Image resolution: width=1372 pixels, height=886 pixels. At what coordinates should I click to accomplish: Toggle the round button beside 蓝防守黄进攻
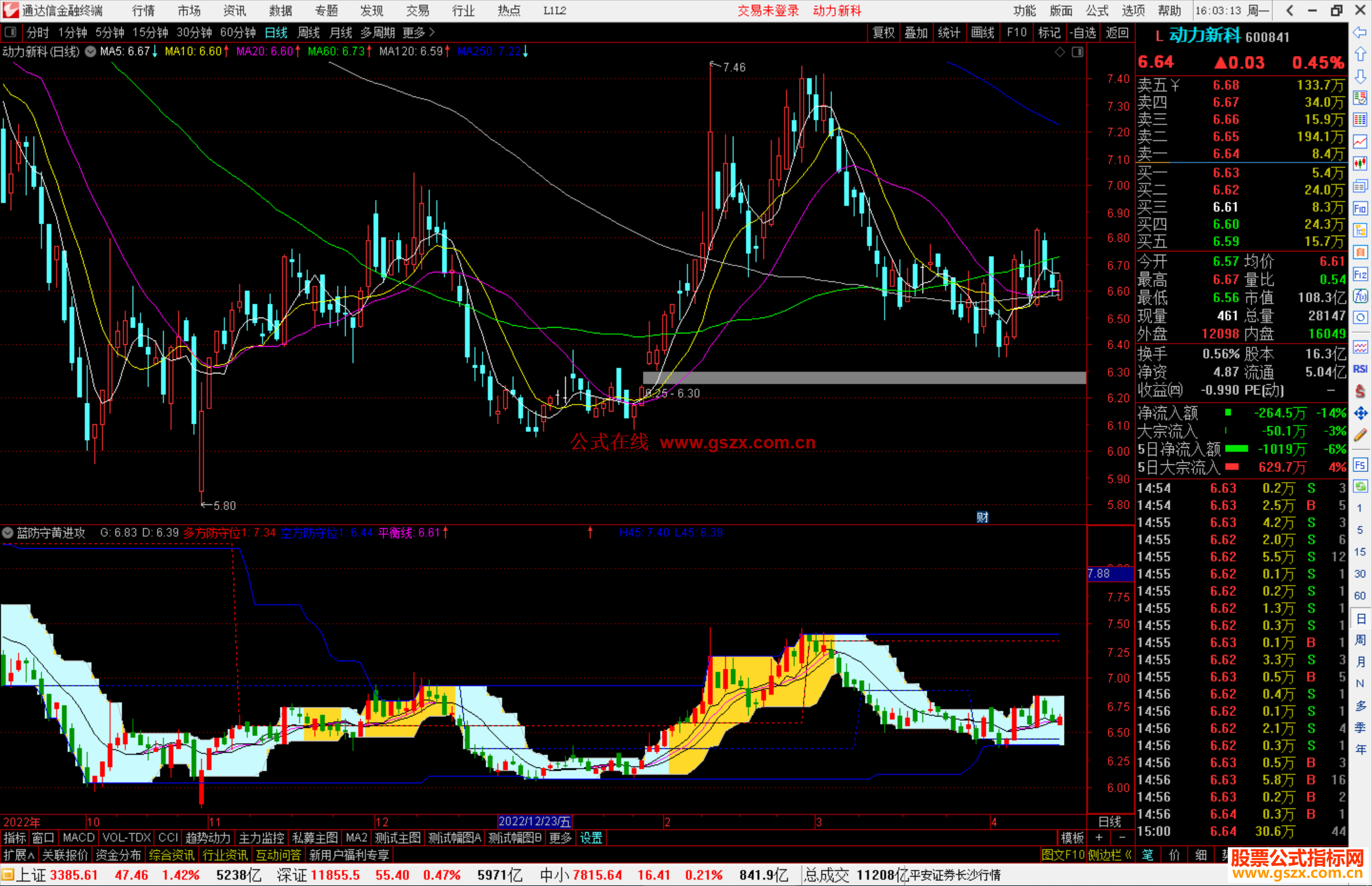8,533
